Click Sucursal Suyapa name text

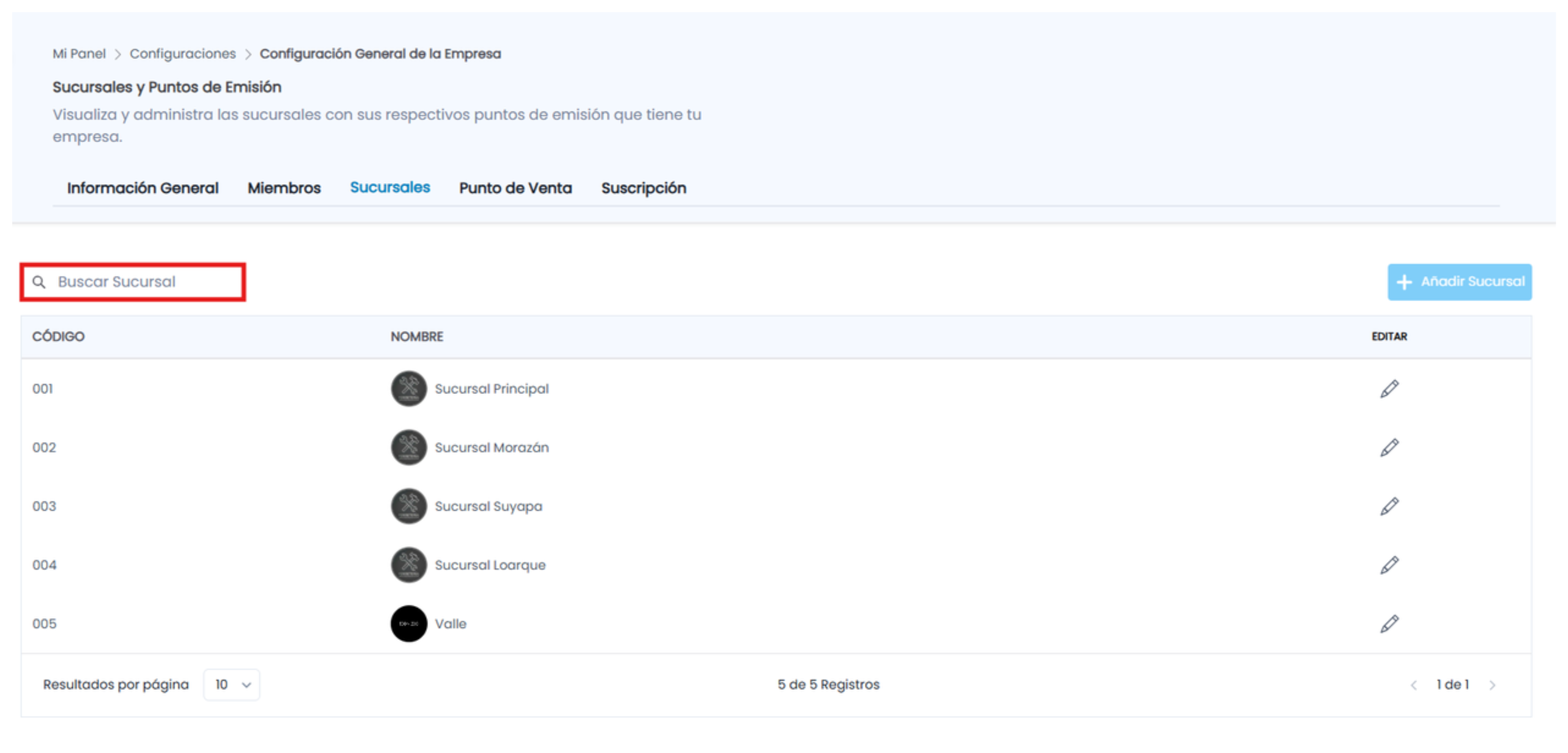[x=488, y=506]
